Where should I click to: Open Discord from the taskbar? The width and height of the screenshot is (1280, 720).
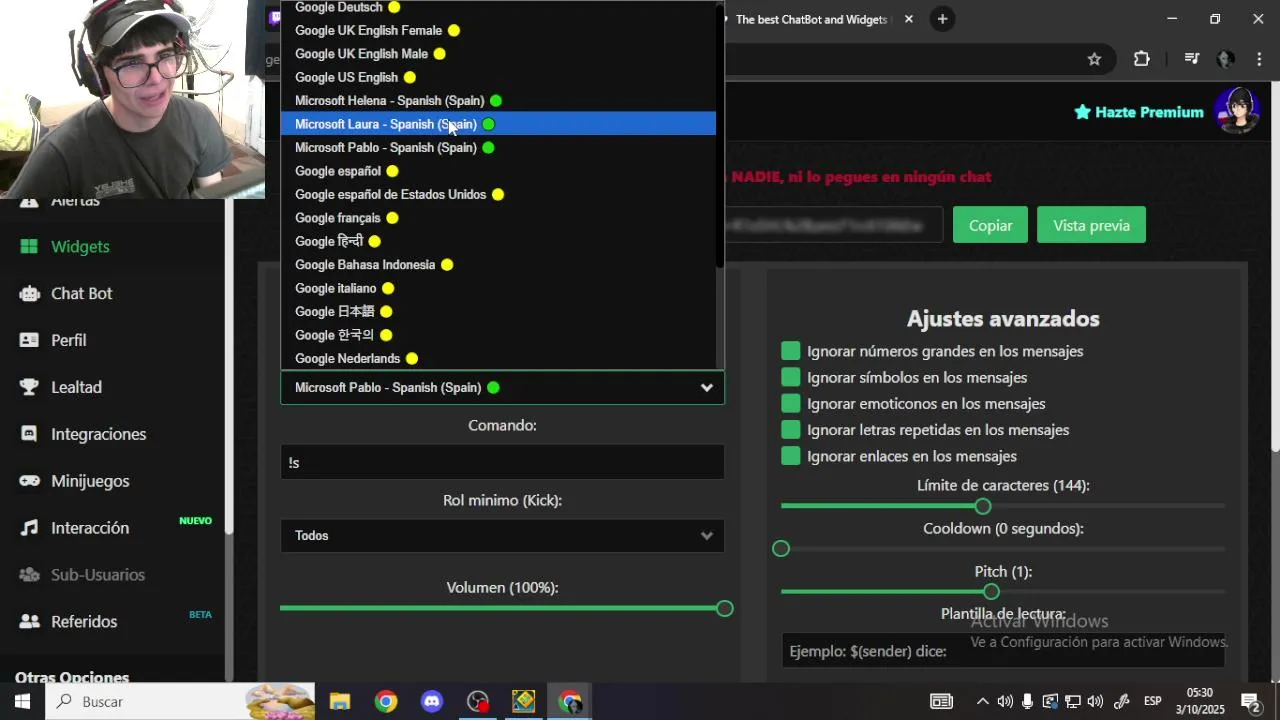[432, 702]
